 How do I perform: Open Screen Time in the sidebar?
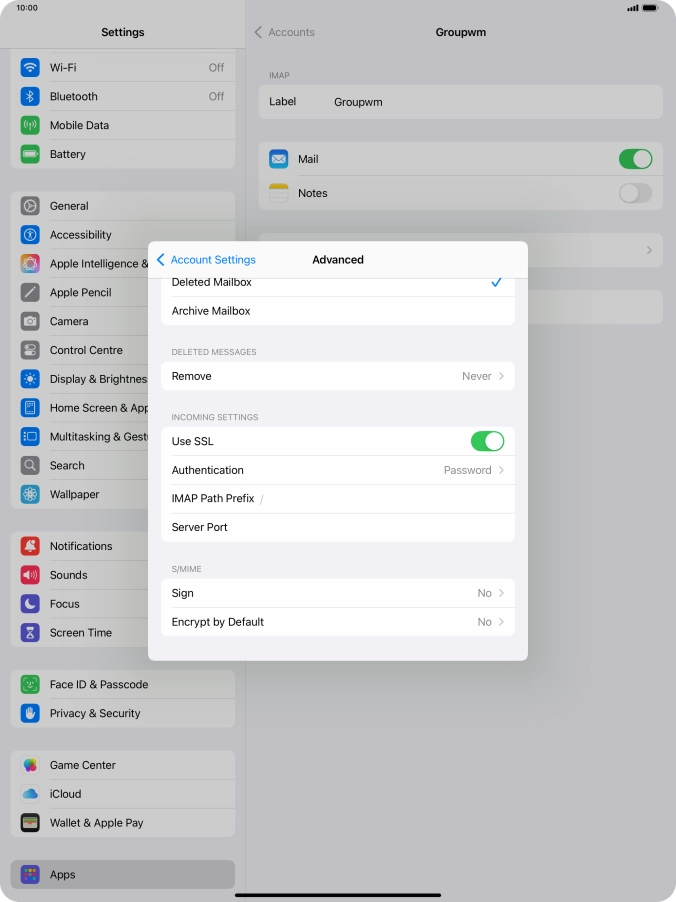(x=80, y=633)
